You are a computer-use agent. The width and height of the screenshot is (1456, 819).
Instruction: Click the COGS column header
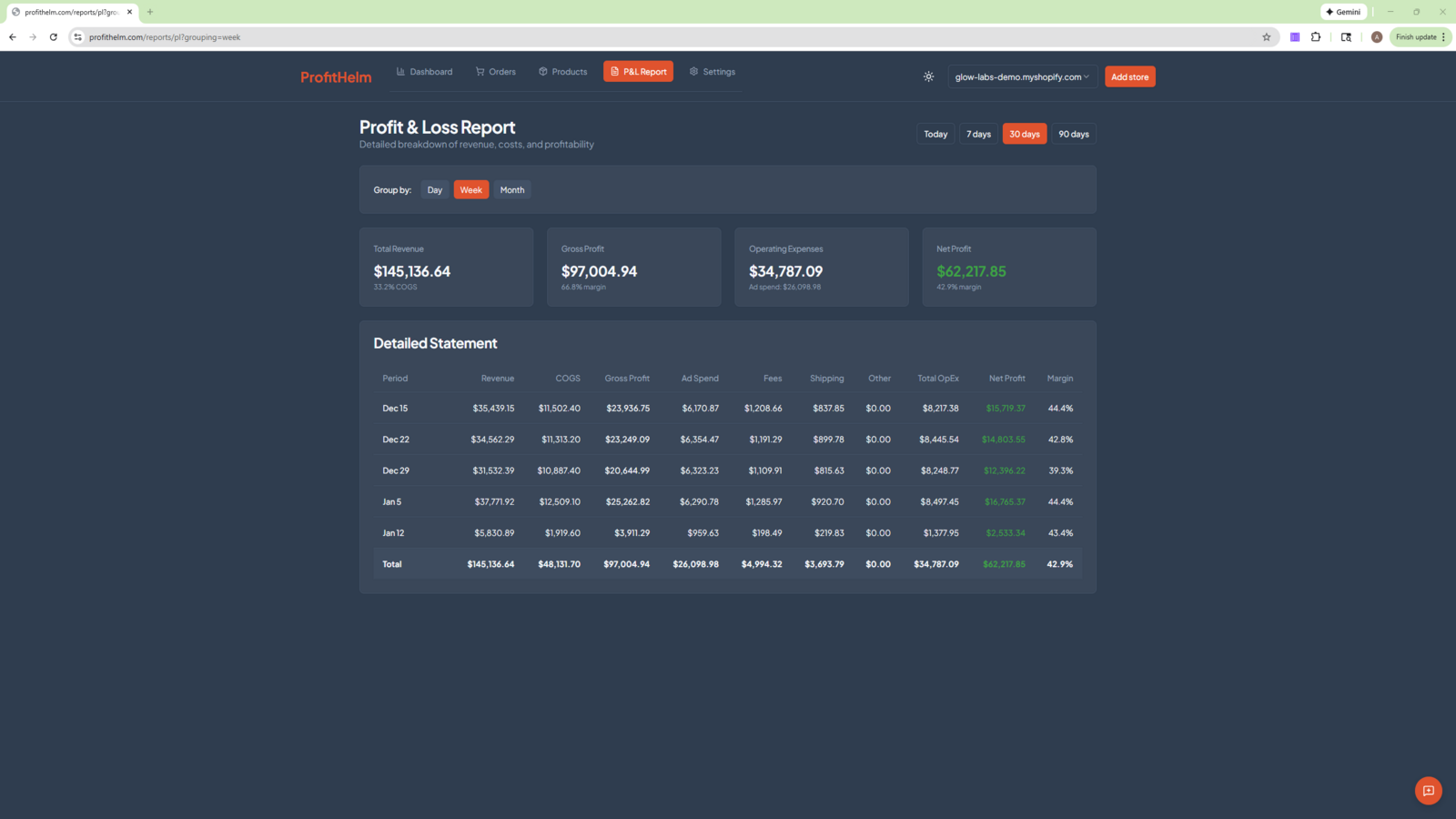click(568, 379)
